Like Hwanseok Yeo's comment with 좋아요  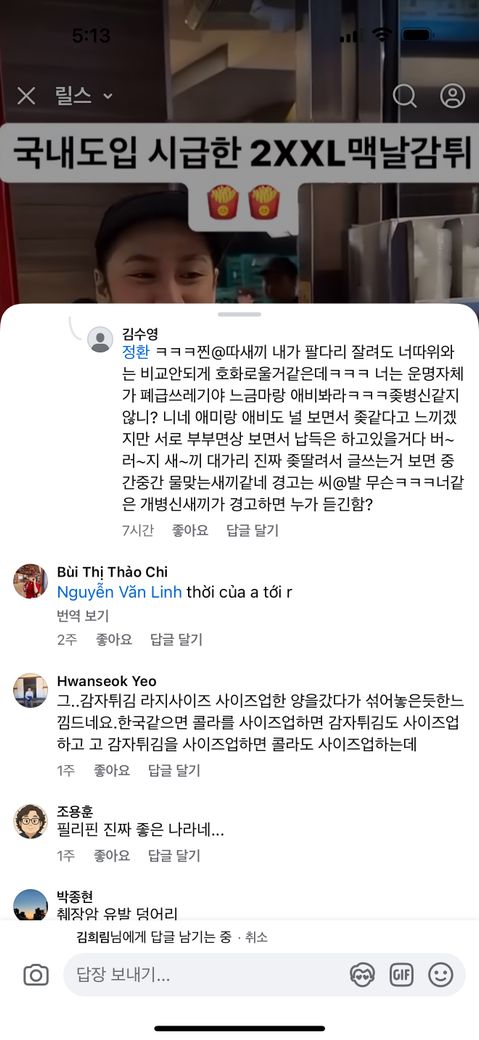pyautogui.click(x=111, y=770)
